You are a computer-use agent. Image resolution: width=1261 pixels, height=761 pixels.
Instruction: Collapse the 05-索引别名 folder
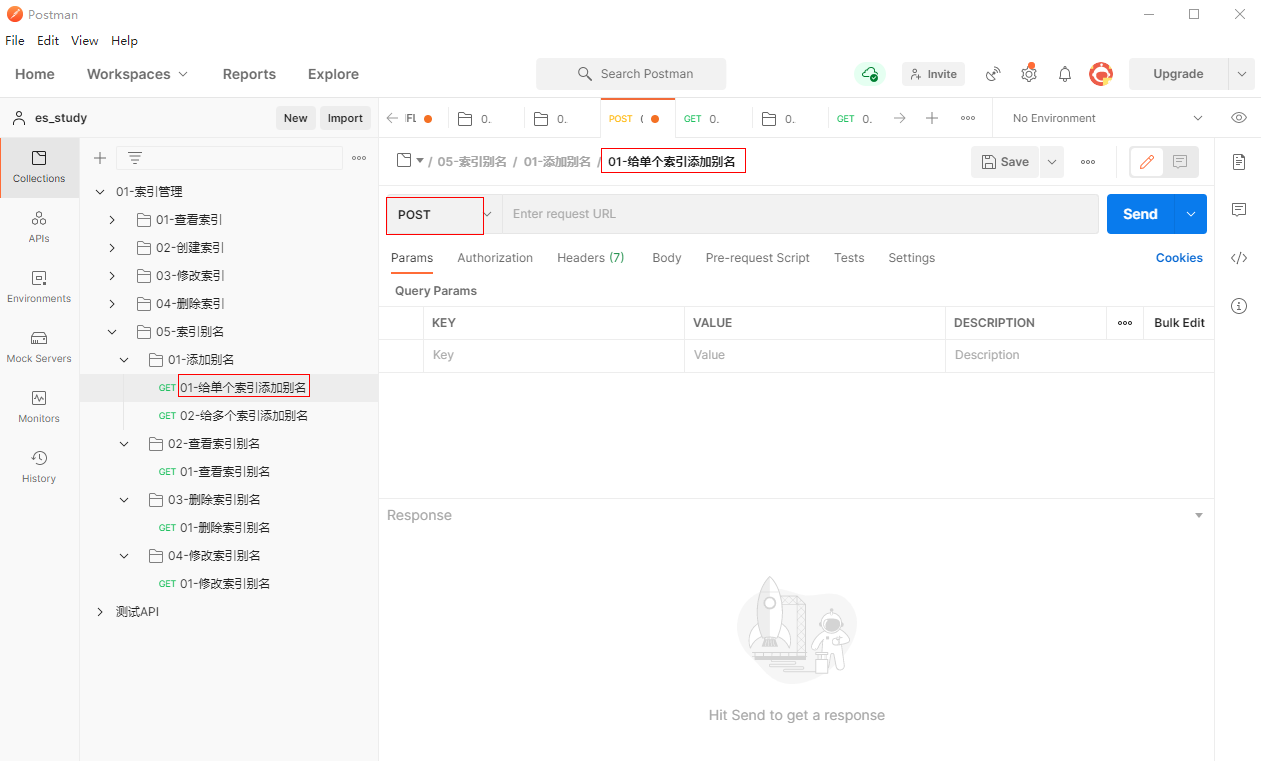[x=112, y=332]
